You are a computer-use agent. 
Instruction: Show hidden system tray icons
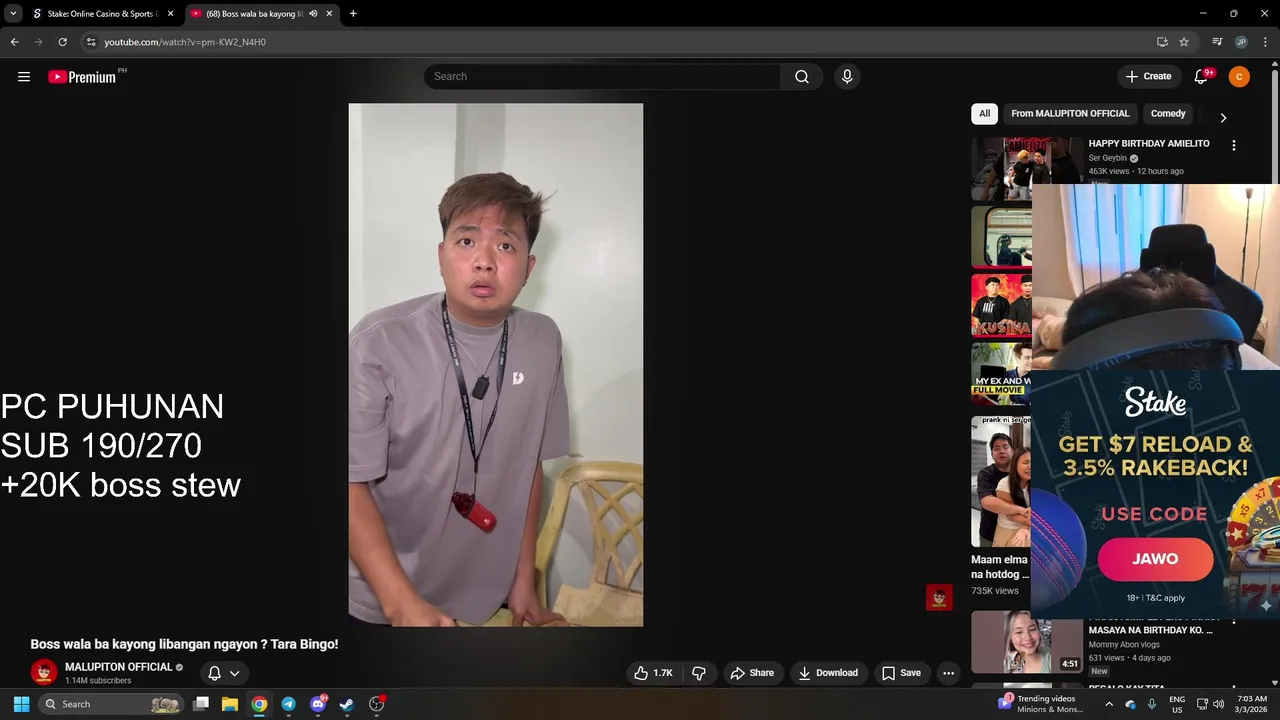tap(1109, 704)
